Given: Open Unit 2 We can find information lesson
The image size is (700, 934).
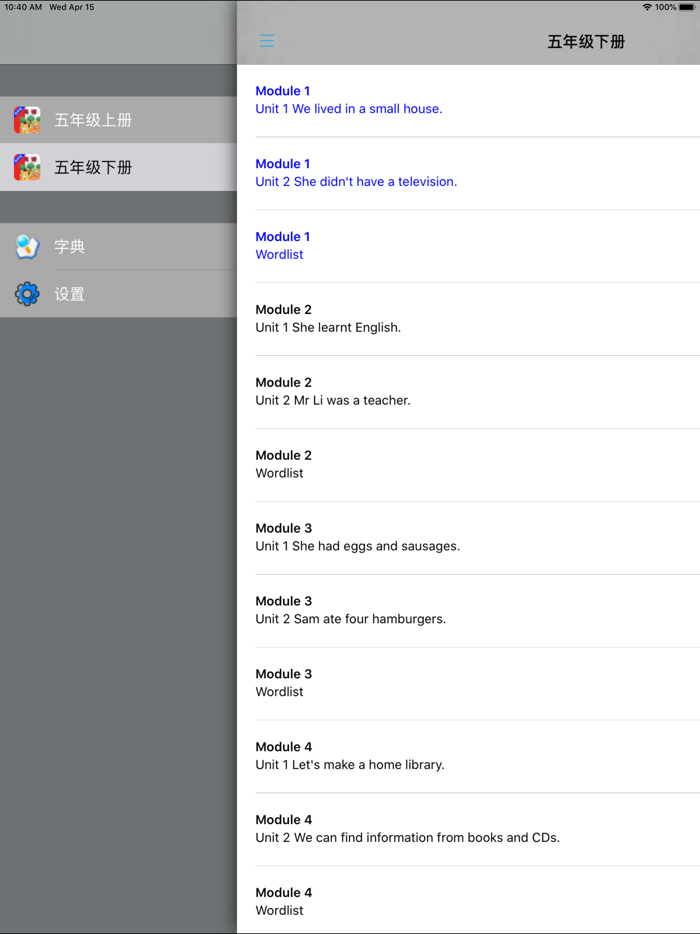Looking at the screenshot, I should 468,829.
